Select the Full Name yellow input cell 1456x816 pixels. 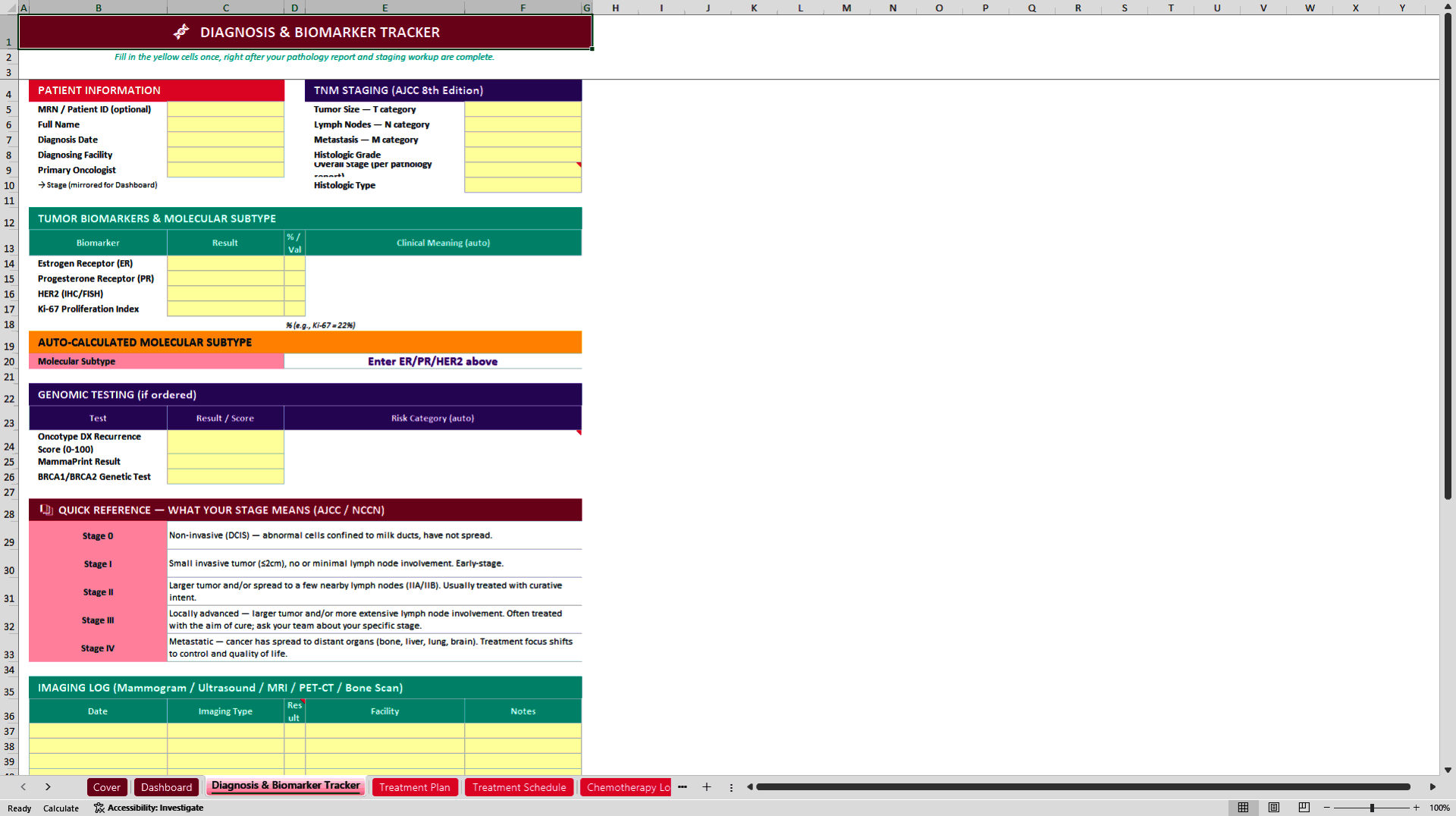[225, 124]
